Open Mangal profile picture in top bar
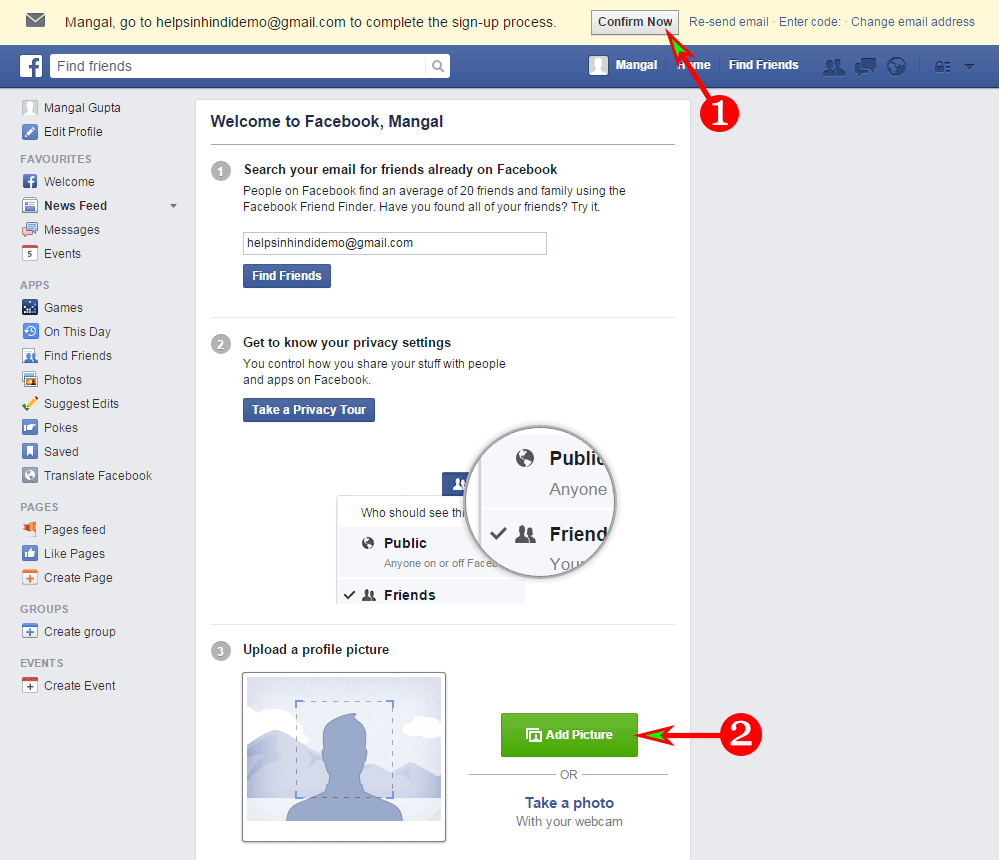Viewport: 999px width, 860px height. tap(598, 65)
